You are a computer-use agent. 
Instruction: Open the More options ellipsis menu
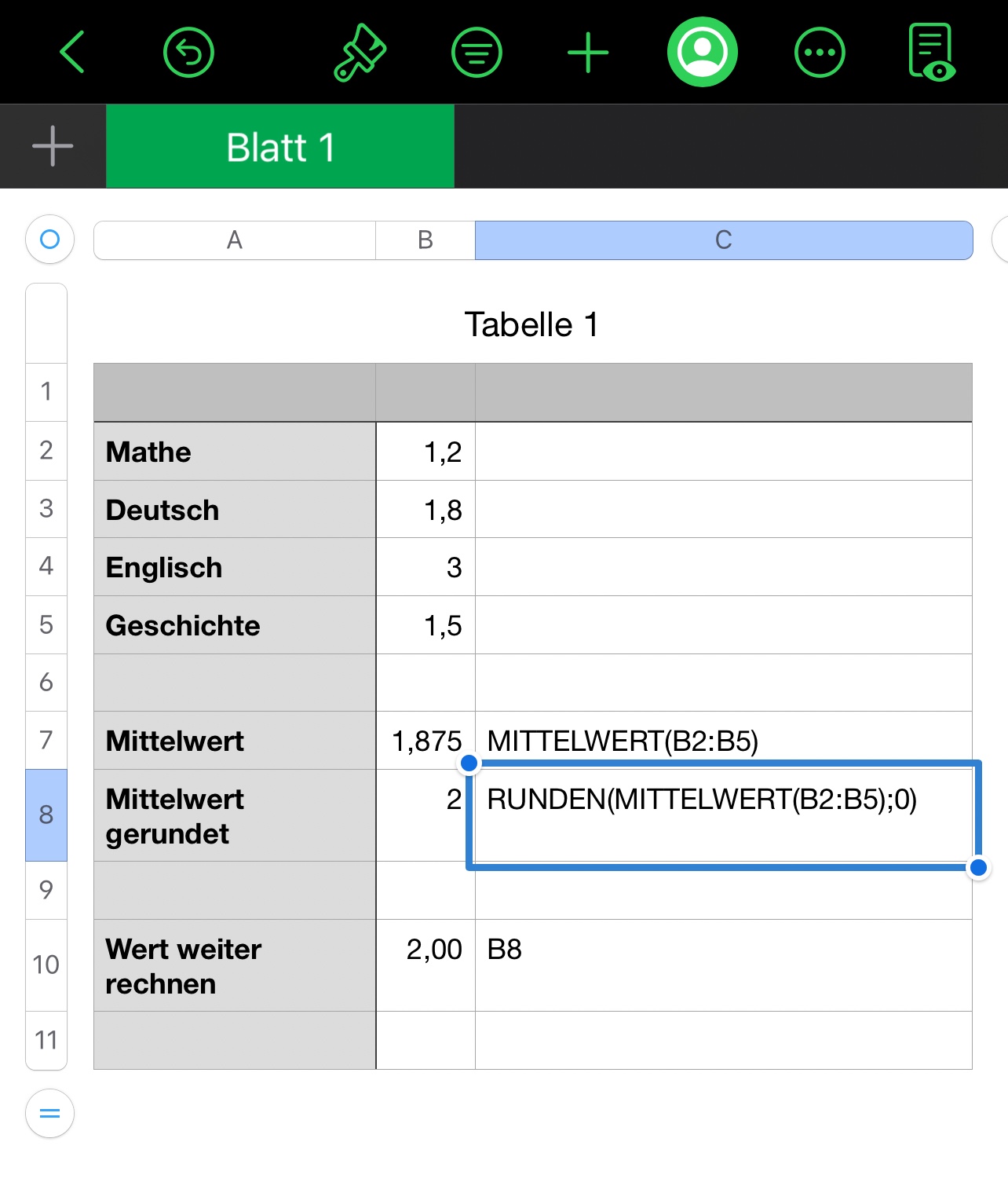click(x=820, y=53)
